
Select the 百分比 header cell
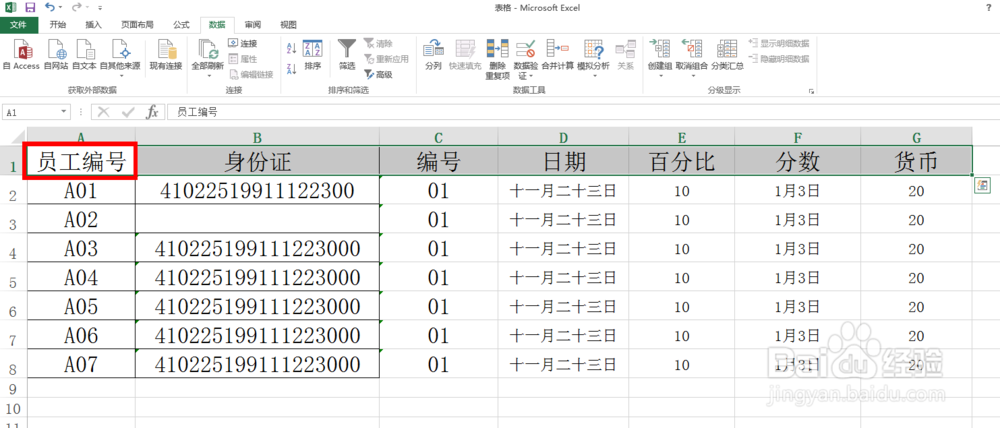point(681,161)
